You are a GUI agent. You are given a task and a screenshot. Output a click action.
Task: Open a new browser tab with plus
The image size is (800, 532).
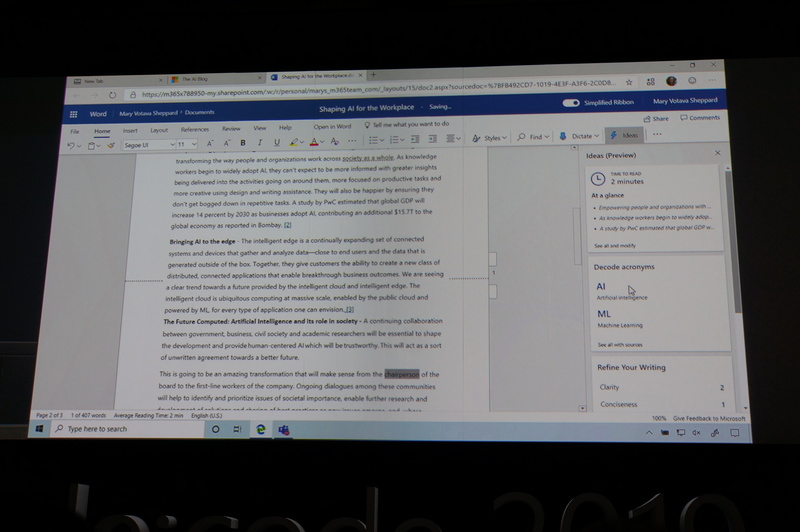pyautogui.click(x=373, y=74)
